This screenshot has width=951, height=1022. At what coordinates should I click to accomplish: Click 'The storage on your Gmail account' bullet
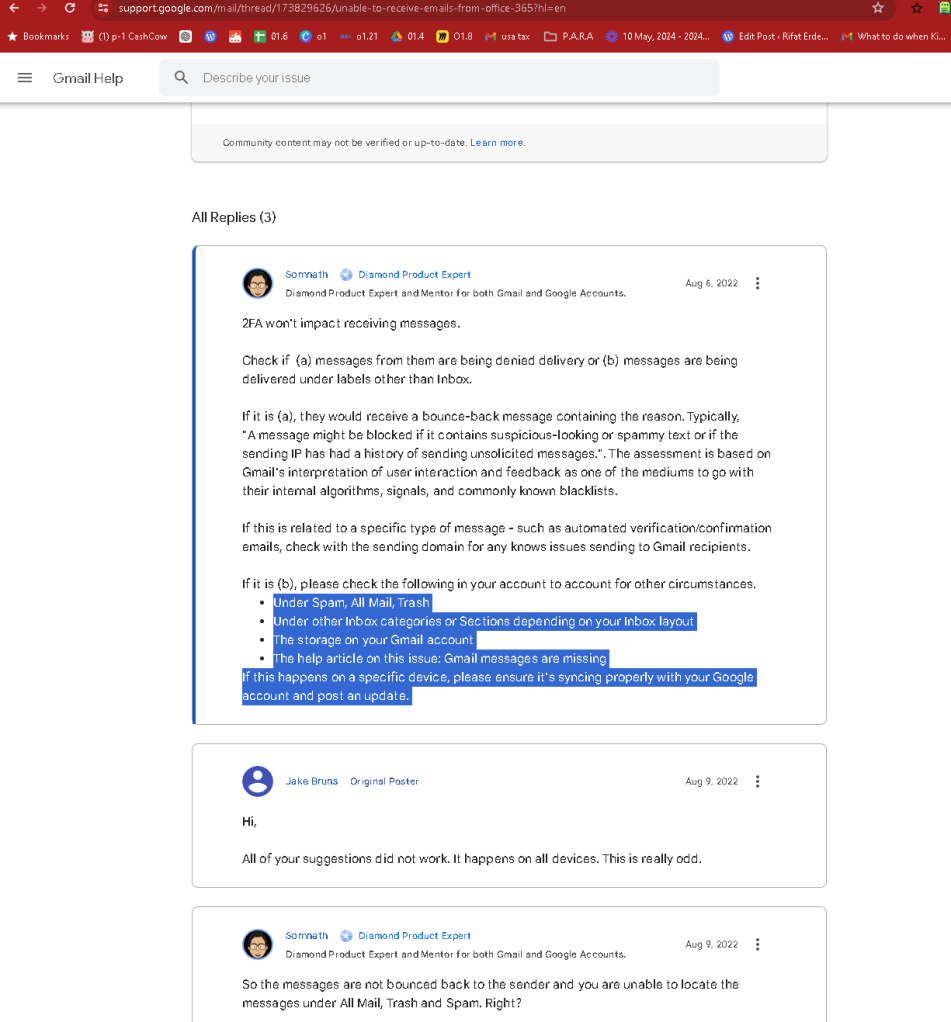[x=373, y=640]
